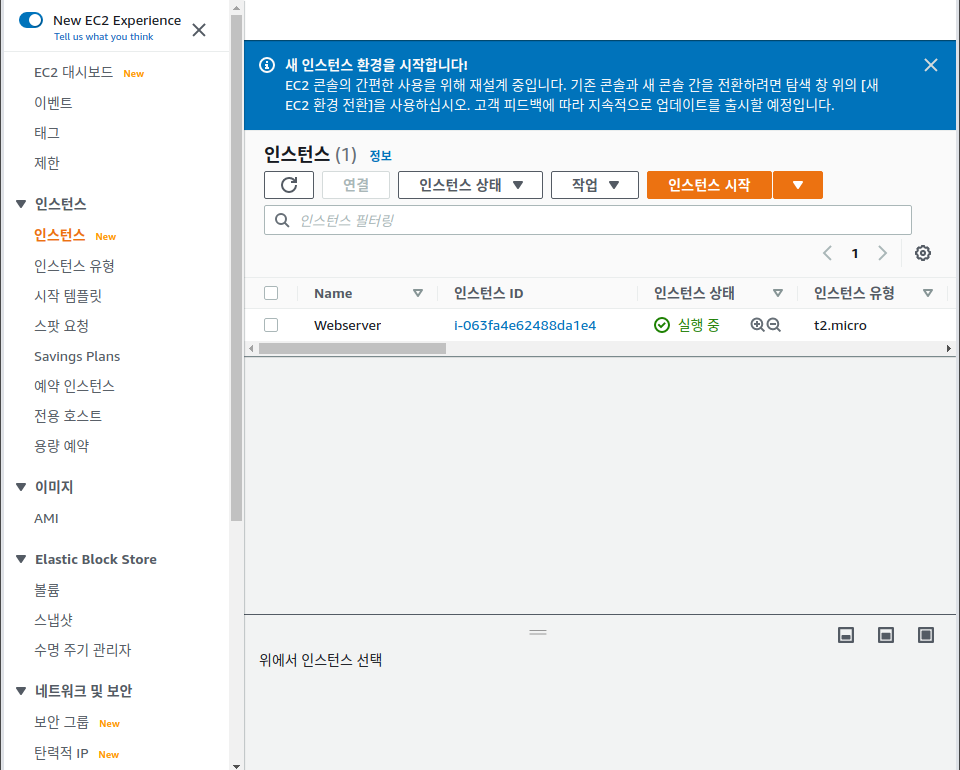Screen dimensions: 960x770
Task: Toggle the New EC2 Experience switch
Action: (x=31, y=20)
